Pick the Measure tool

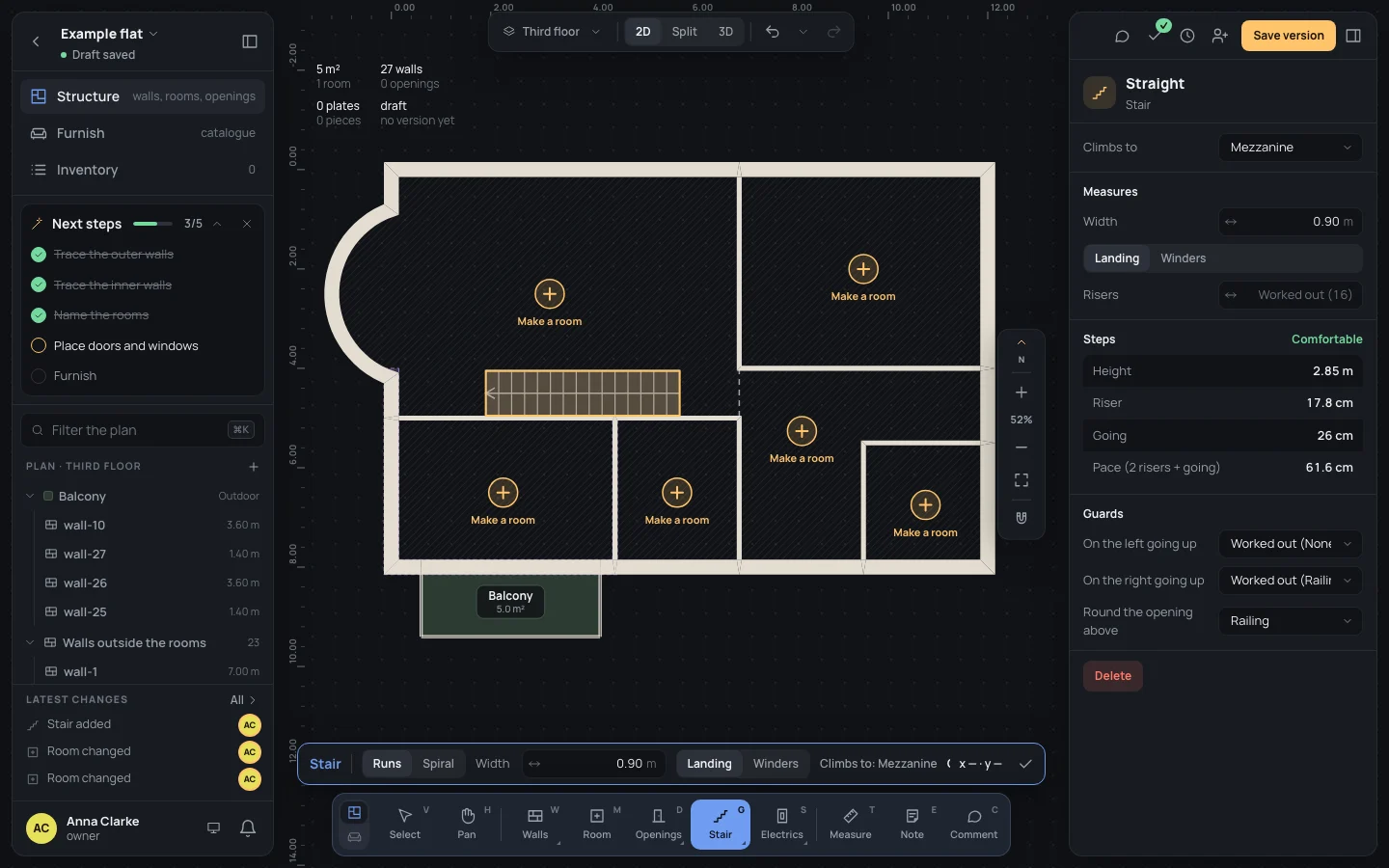click(x=851, y=825)
